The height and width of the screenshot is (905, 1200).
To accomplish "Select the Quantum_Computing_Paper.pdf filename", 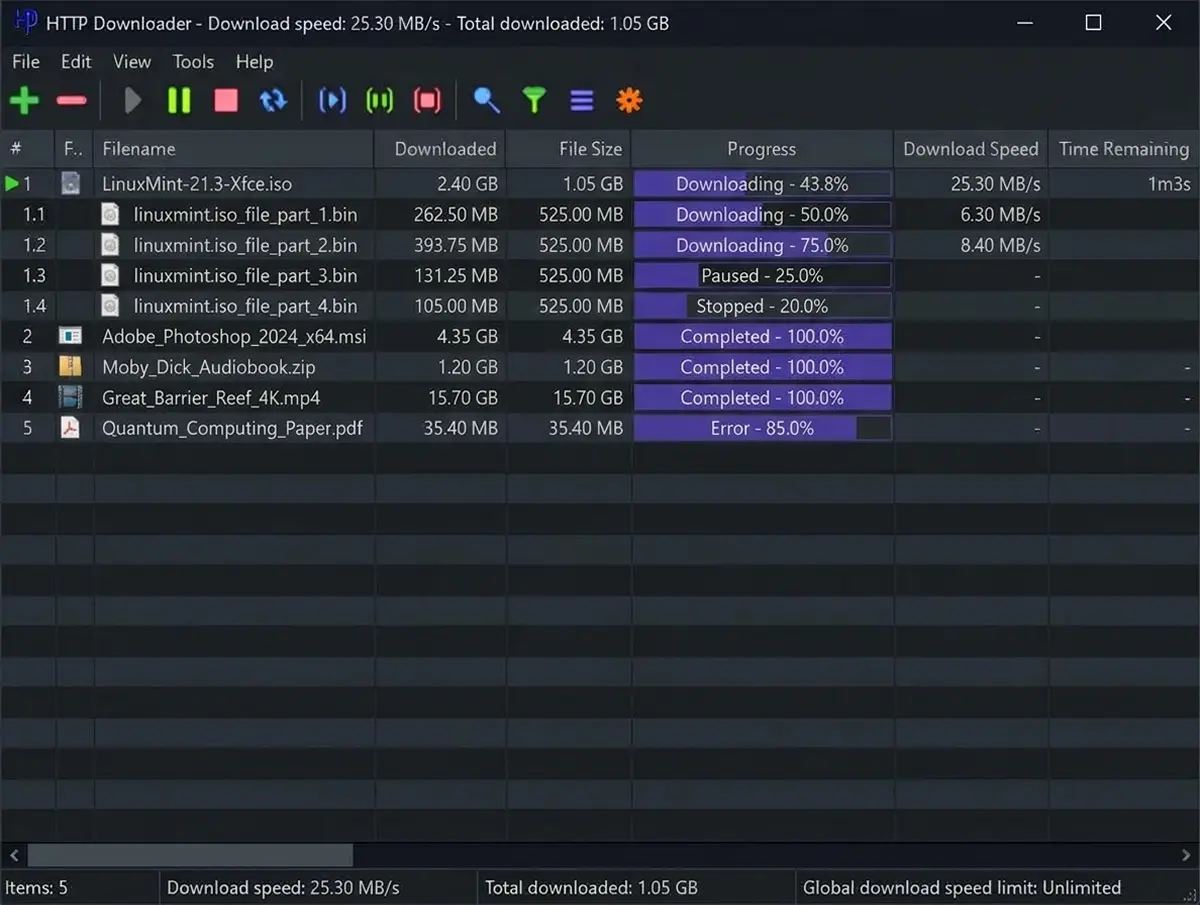I will click(232, 429).
